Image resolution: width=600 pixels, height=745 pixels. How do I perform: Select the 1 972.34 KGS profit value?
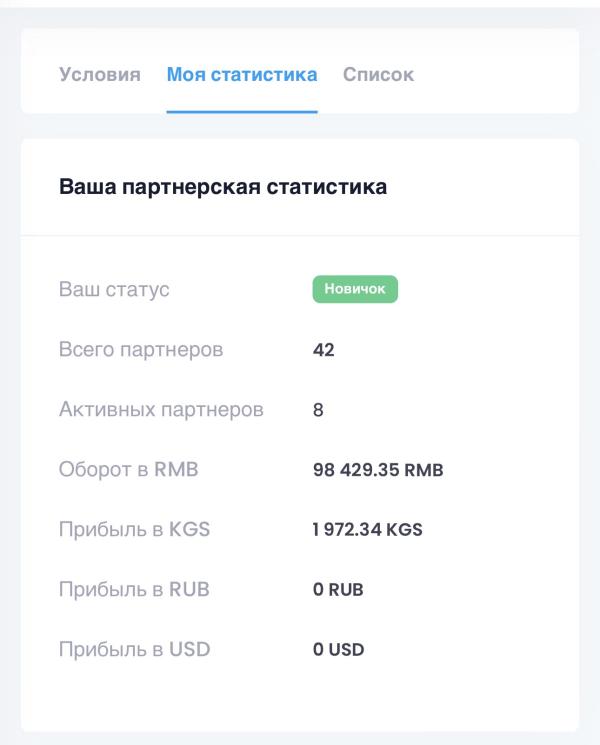point(367,530)
